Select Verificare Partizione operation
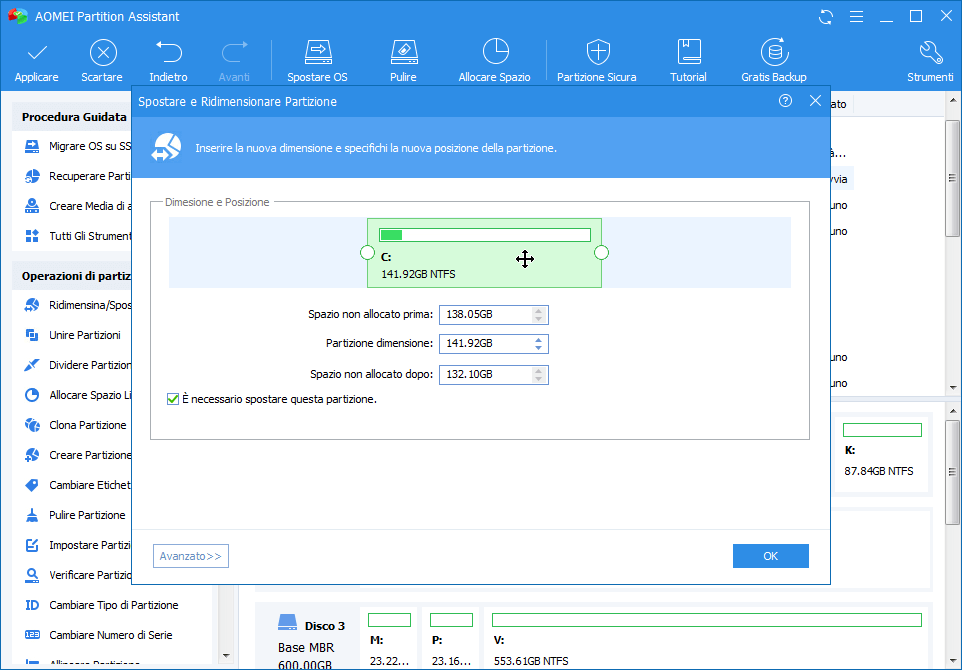The height and width of the screenshot is (670, 962). click(77, 576)
